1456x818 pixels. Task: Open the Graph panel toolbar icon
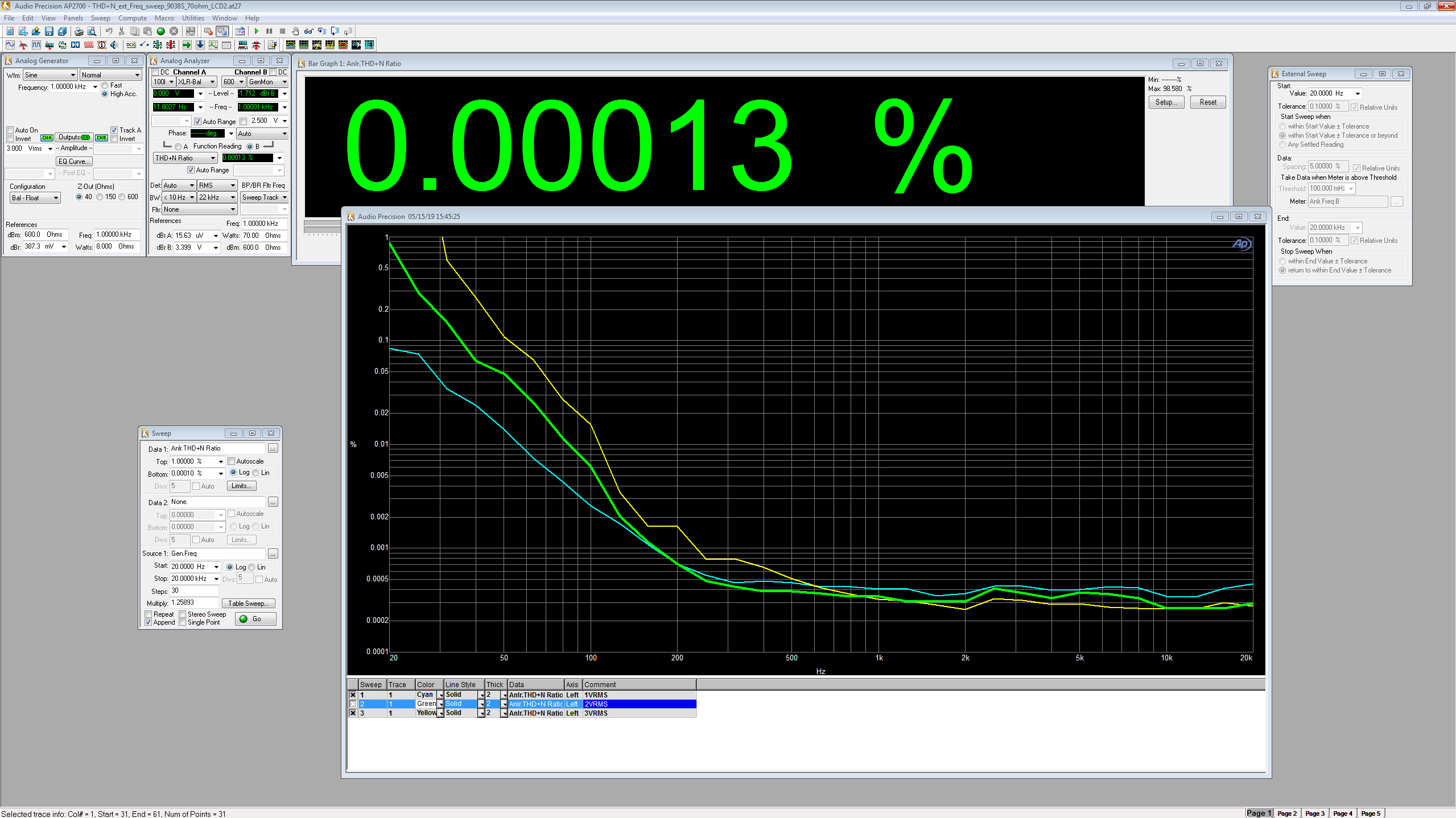pos(213,45)
